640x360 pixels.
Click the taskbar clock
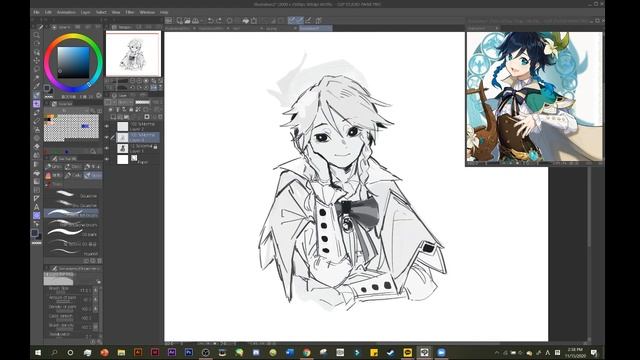[x=575, y=353]
